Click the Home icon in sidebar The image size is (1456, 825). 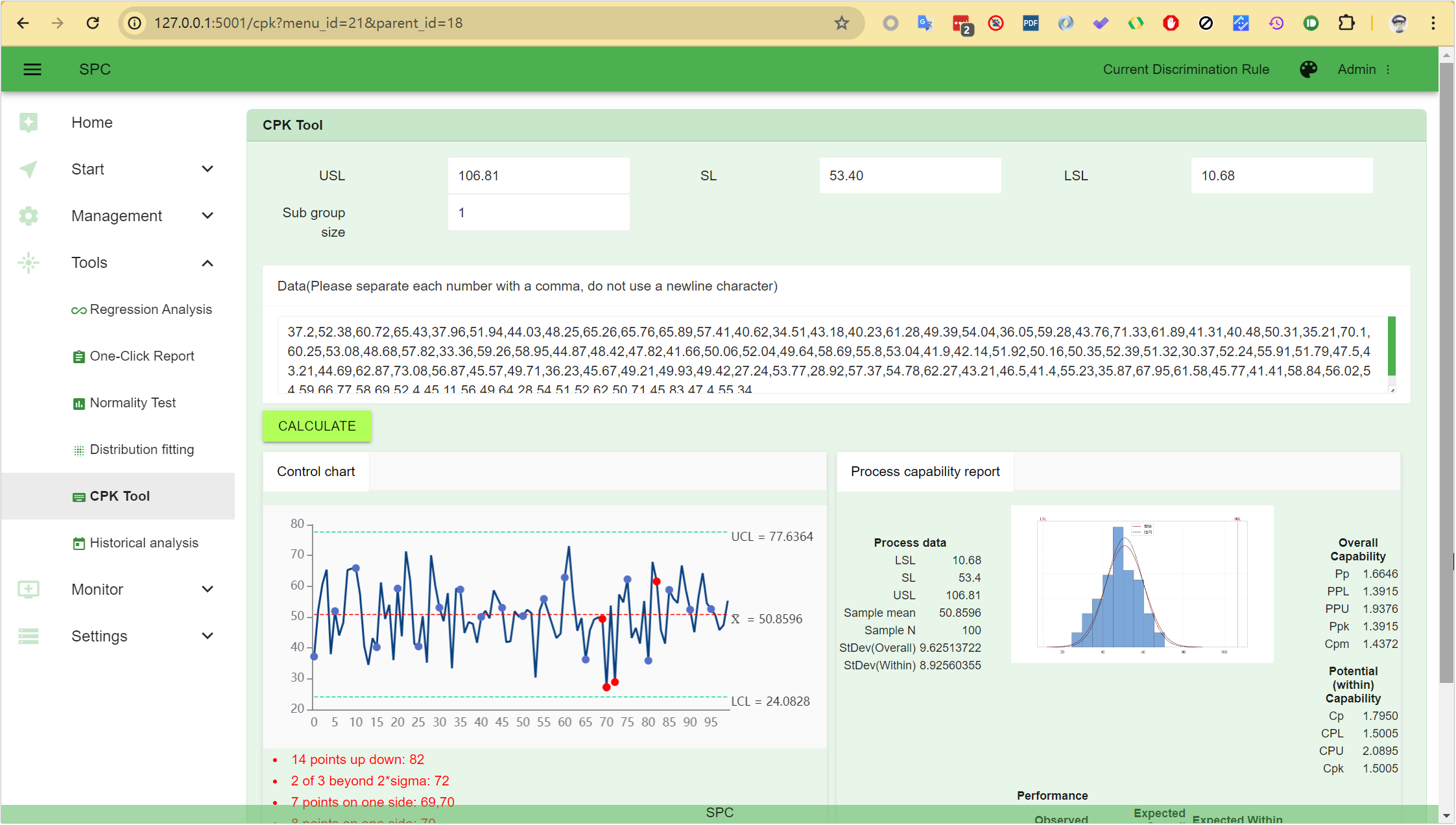[28, 122]
